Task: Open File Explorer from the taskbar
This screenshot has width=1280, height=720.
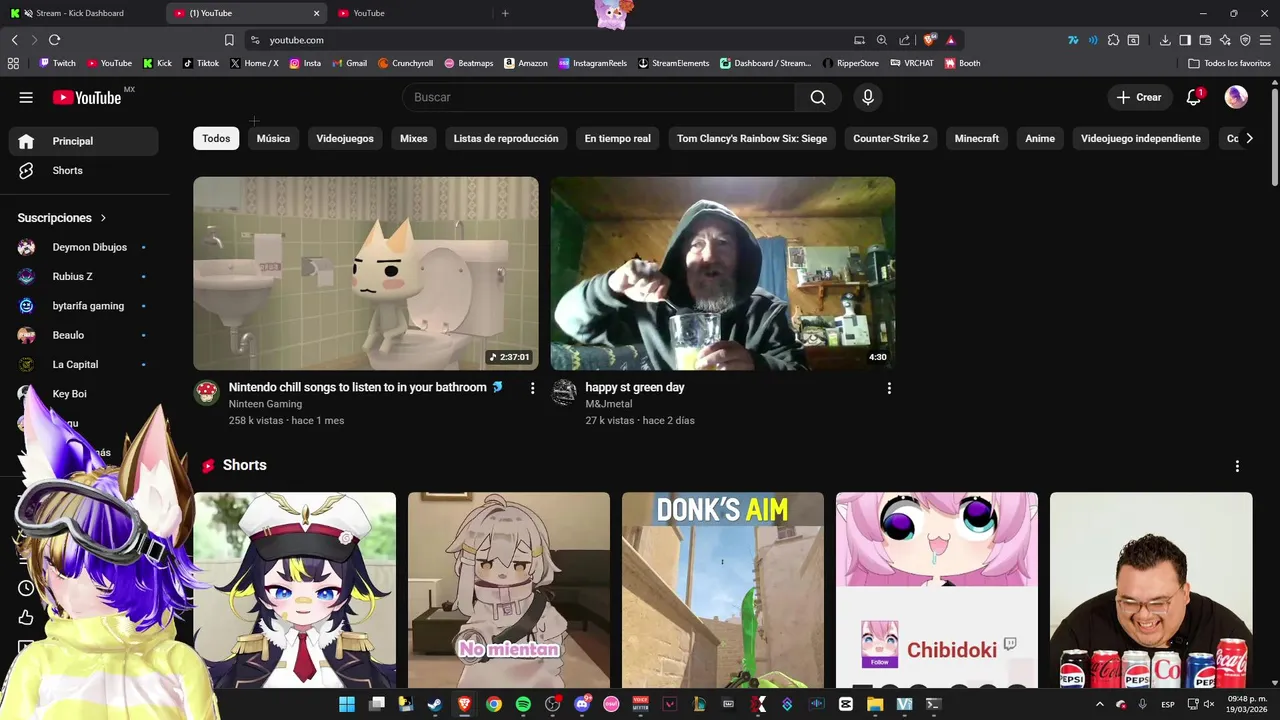Action: 875,704
